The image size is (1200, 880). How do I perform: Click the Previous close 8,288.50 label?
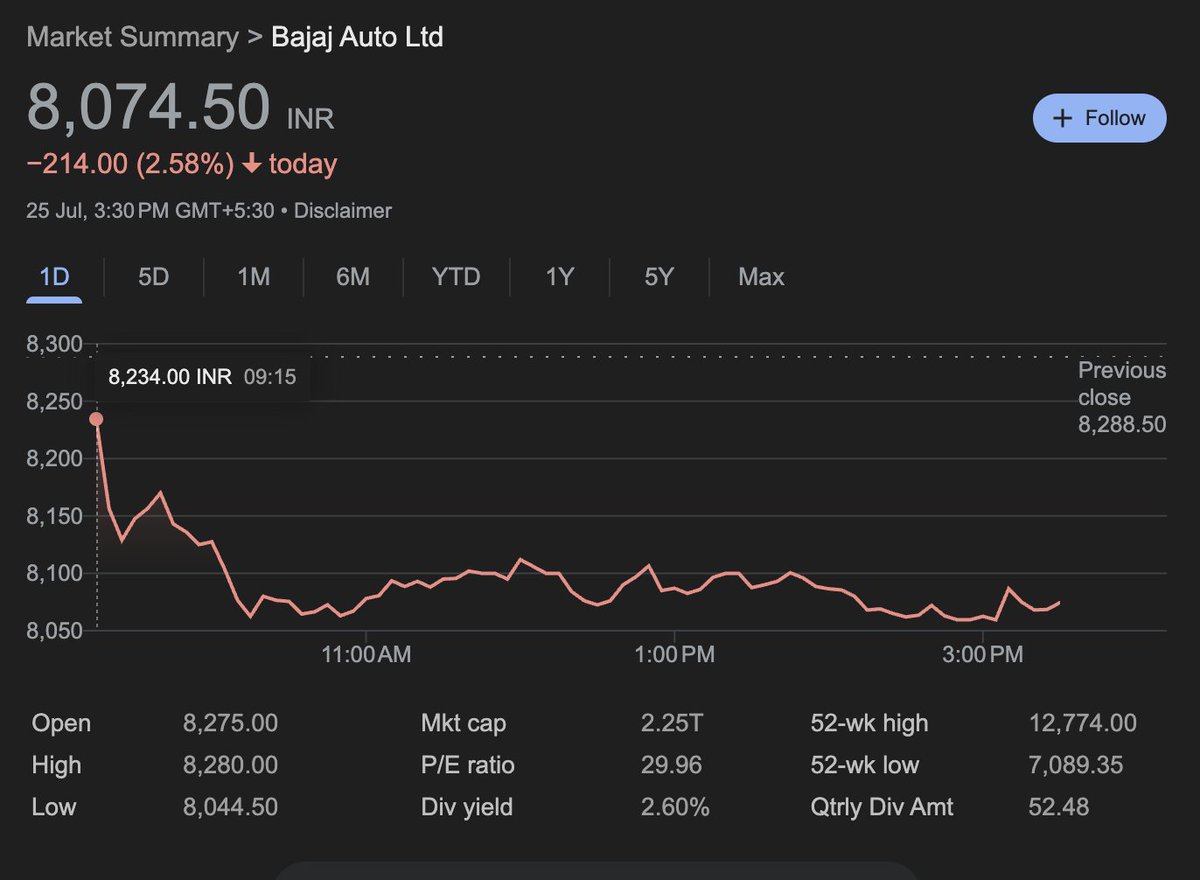(x=1121, y=397)
